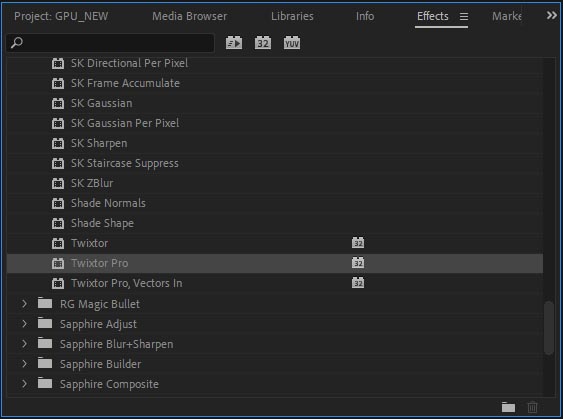The height and width of the screenshot is (419, 563).
Task: Click the 32-bit badge on Twixtor Pro row
Action: 358,263
